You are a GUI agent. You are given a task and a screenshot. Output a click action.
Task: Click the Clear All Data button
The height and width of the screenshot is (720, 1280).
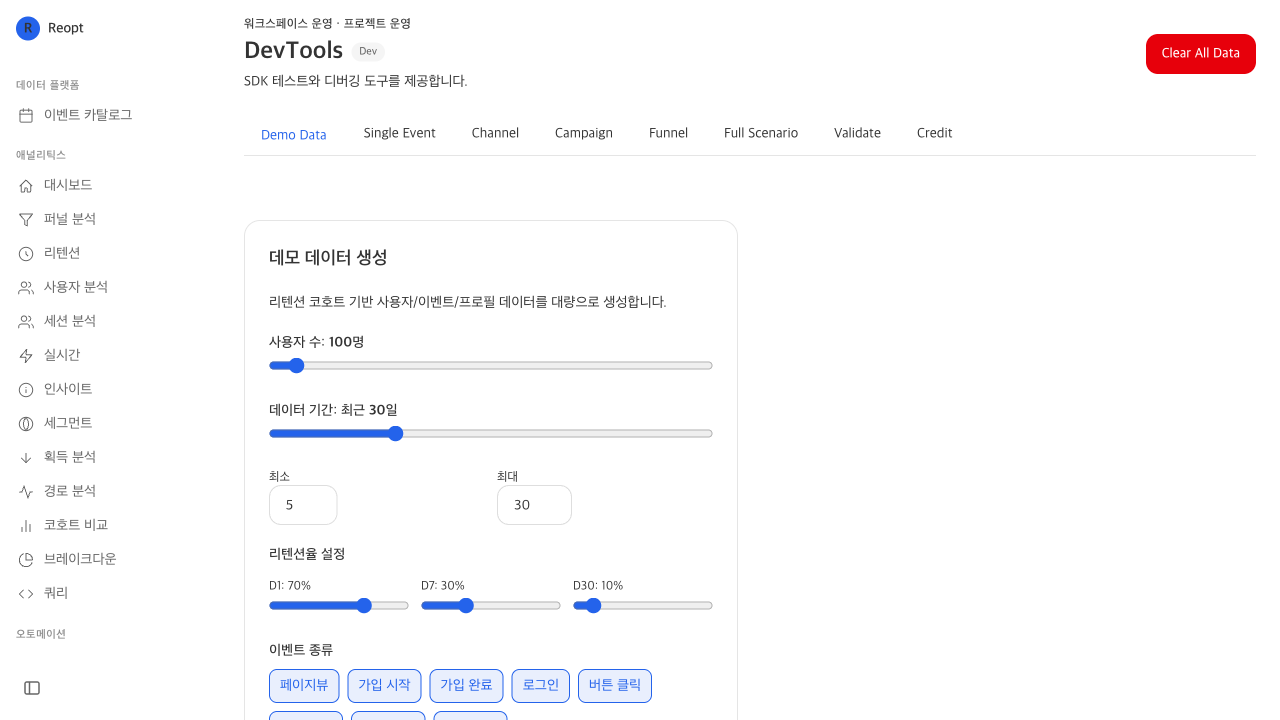pyautogui.click(x=1201, y=54)
